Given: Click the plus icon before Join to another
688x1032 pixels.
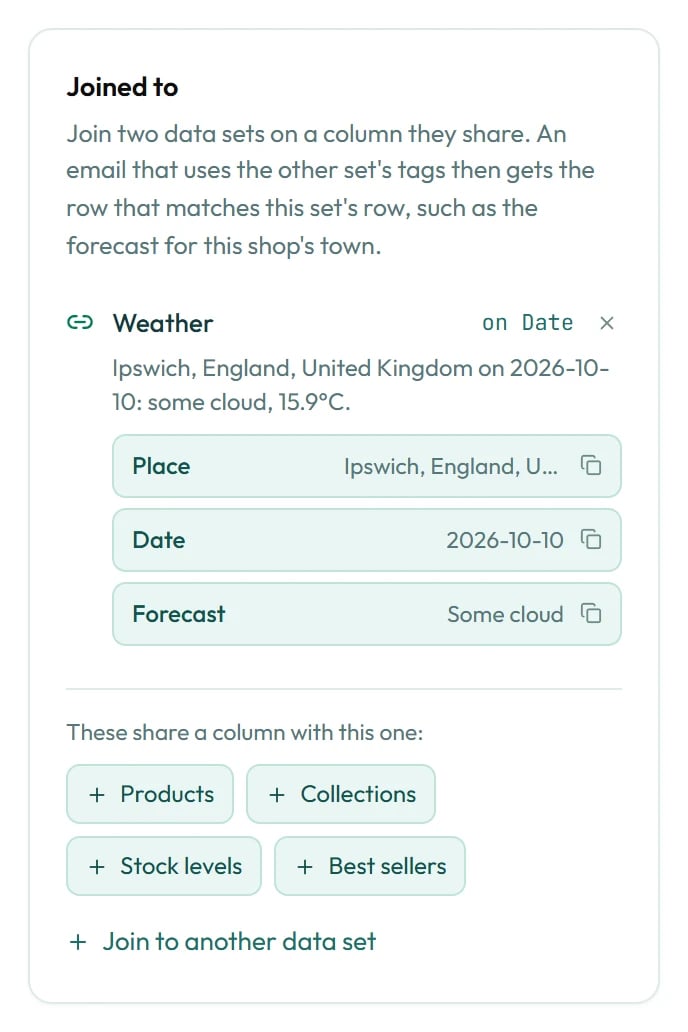Looking at the screenshot, I should pyautogui.click(x=78, y=941).
